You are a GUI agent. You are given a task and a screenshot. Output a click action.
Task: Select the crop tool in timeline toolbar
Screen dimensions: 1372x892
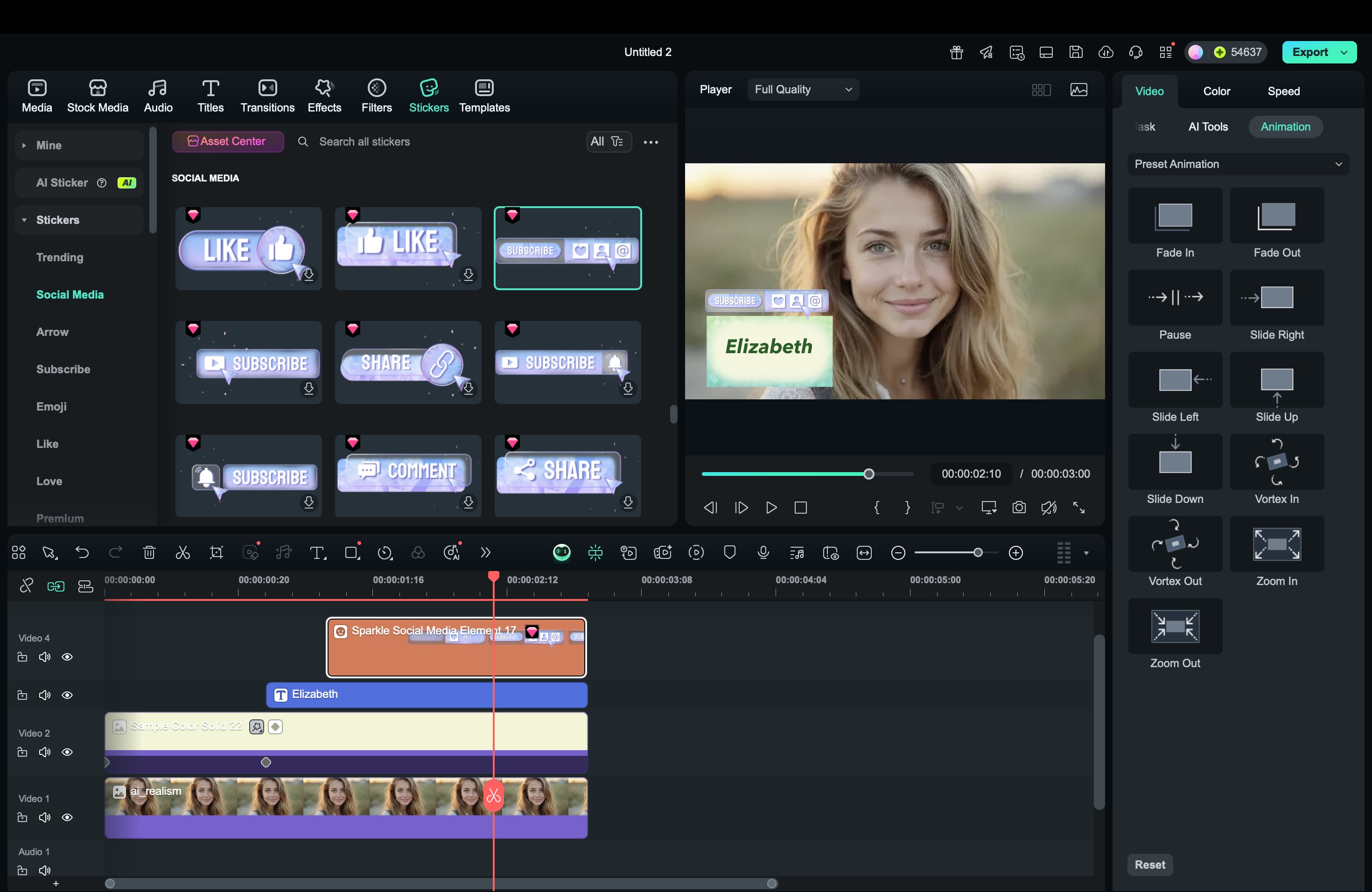216,553
